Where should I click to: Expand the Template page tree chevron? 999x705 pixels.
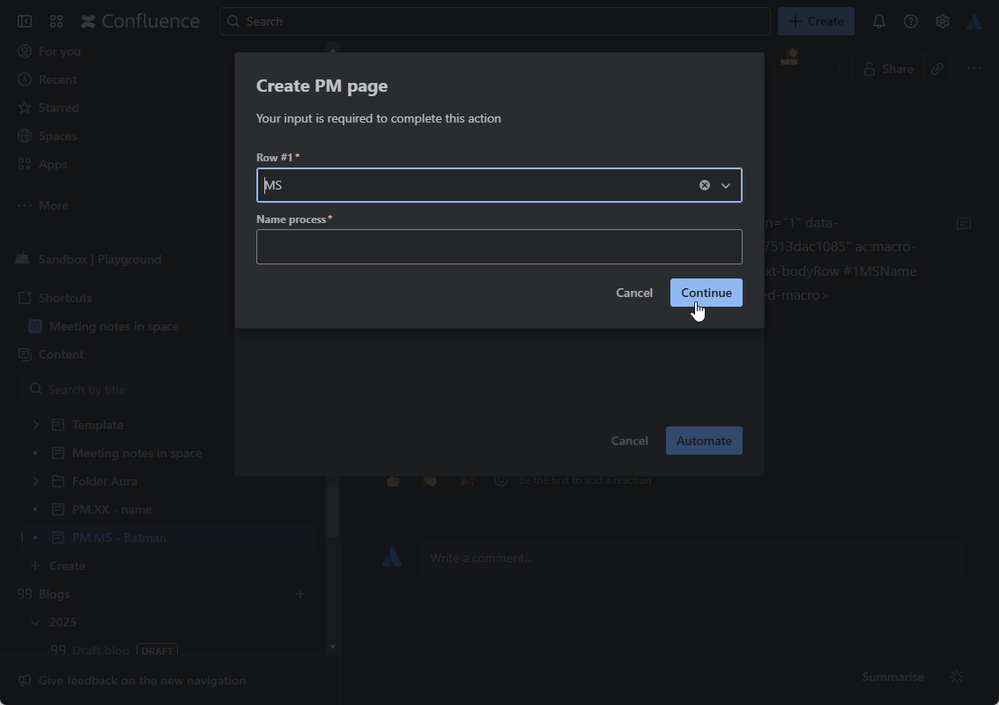click(x=36, y=425)
